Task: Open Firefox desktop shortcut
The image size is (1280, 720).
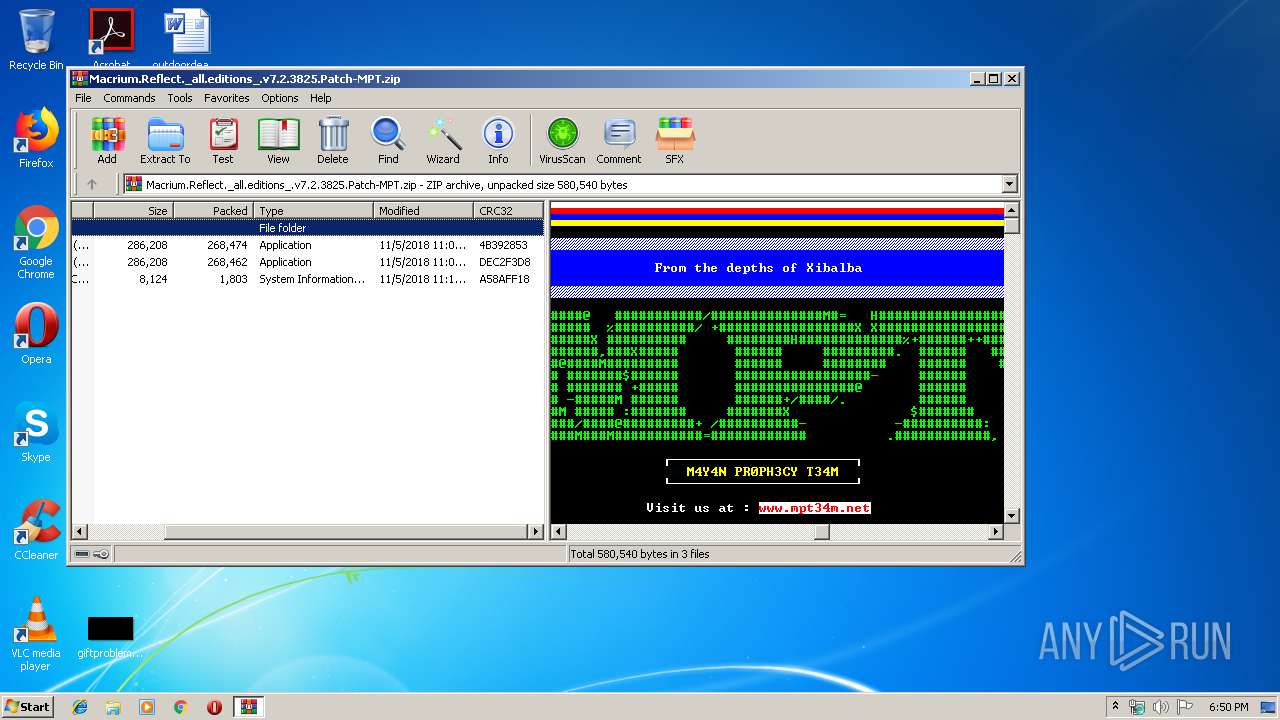Action: 36,138
